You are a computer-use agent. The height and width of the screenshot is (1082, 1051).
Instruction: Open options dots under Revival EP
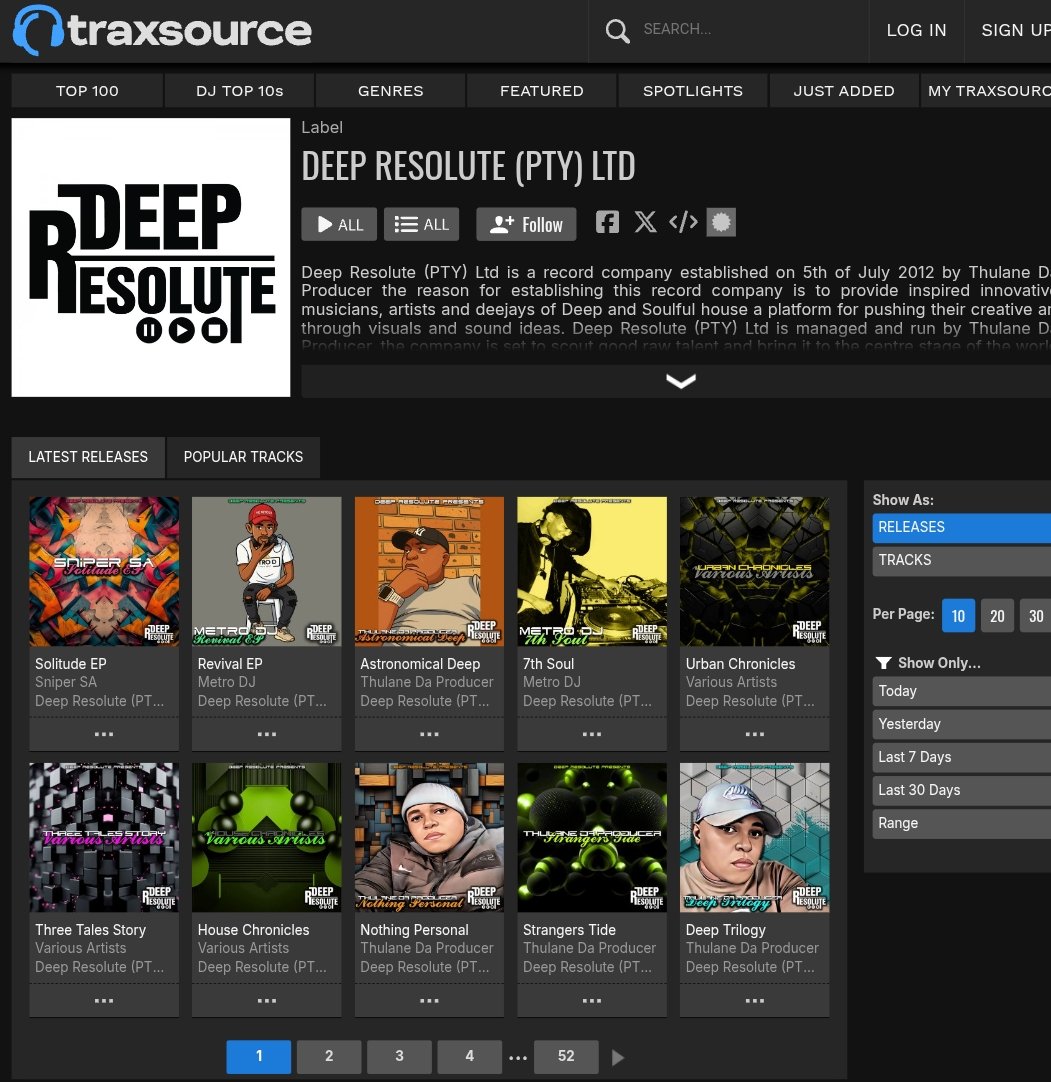click(x=266, y=734)
